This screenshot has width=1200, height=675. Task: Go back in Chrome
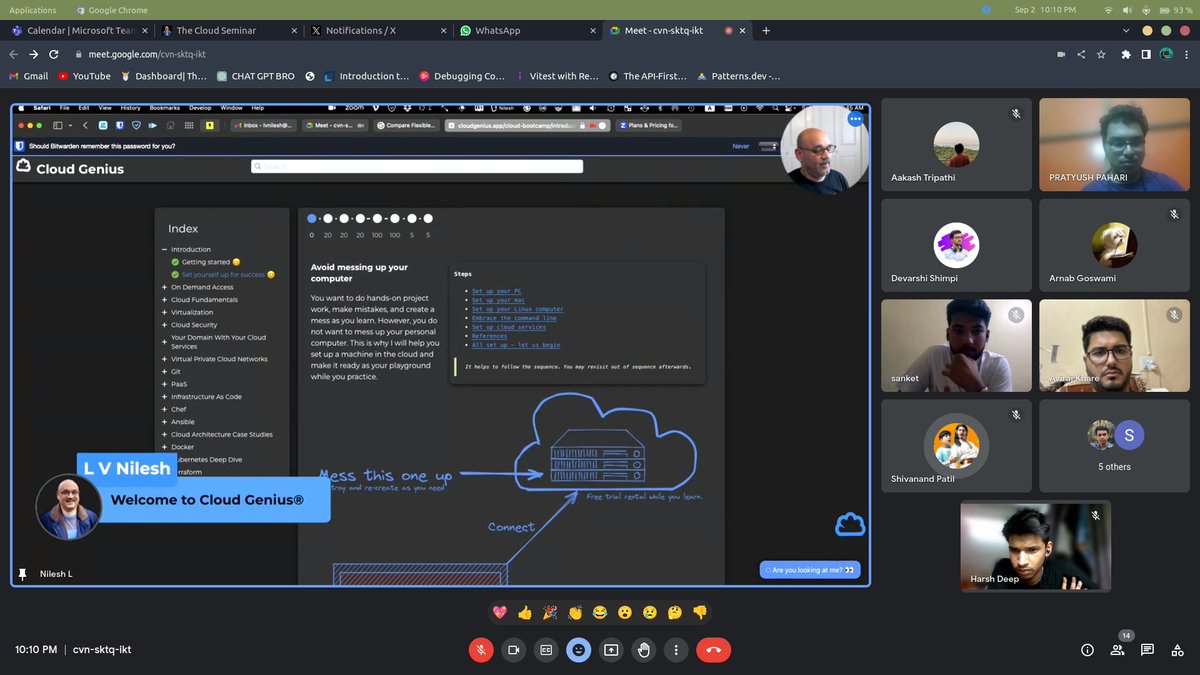(x=14, y=54)
